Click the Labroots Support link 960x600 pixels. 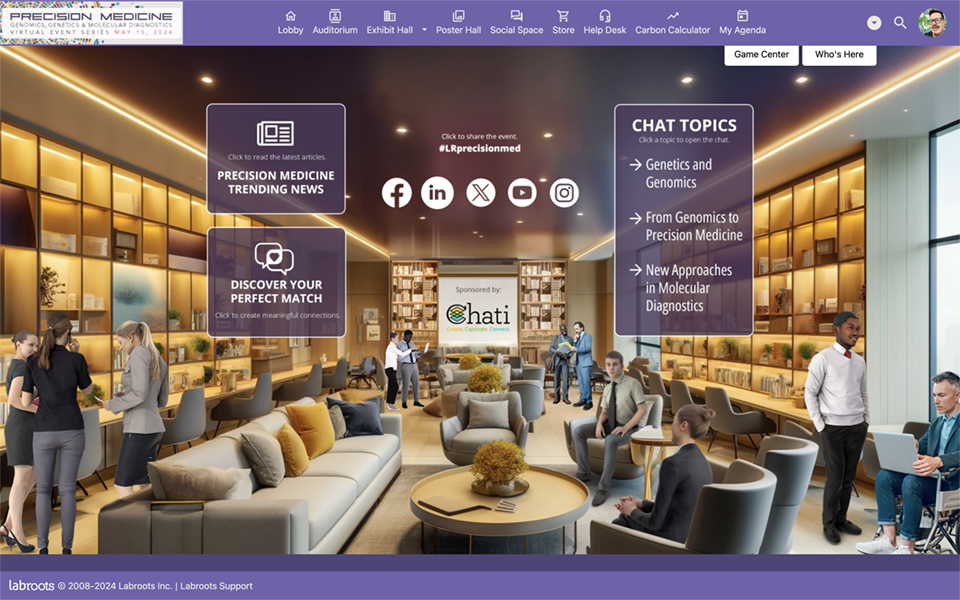coord(216,586)
